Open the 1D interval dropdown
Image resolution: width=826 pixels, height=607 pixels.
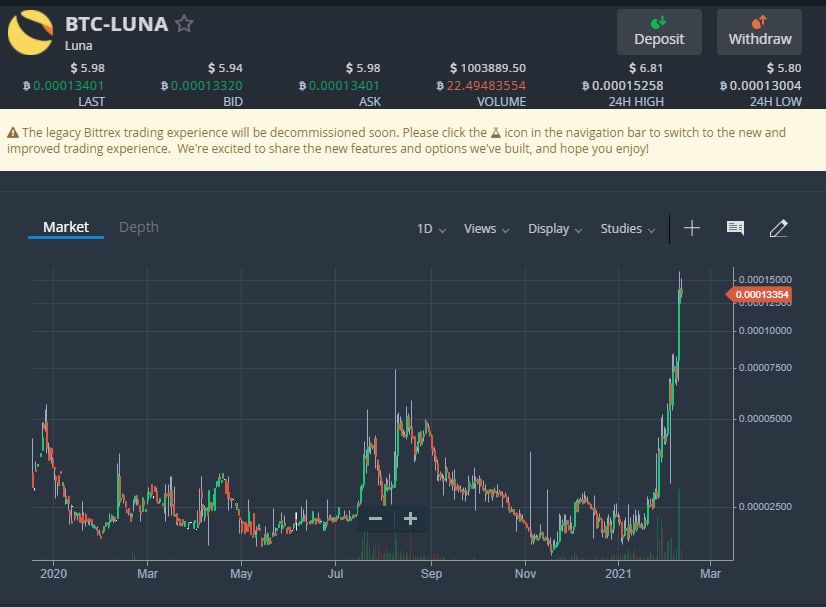[431, 229]
